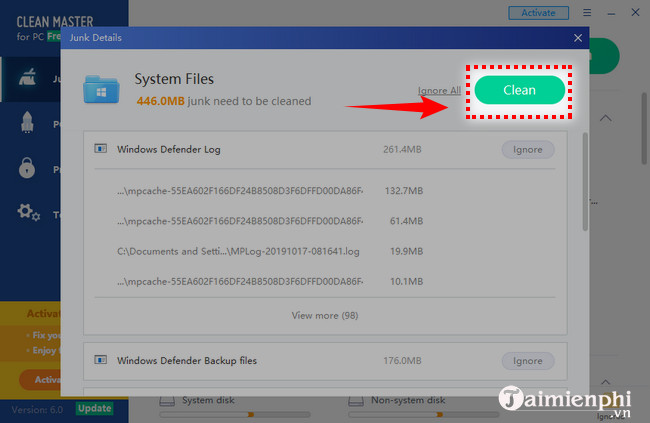The image size is (650, 423).
Task: Click the Junk Details dialog scrollbar
Action: [585, 182]
